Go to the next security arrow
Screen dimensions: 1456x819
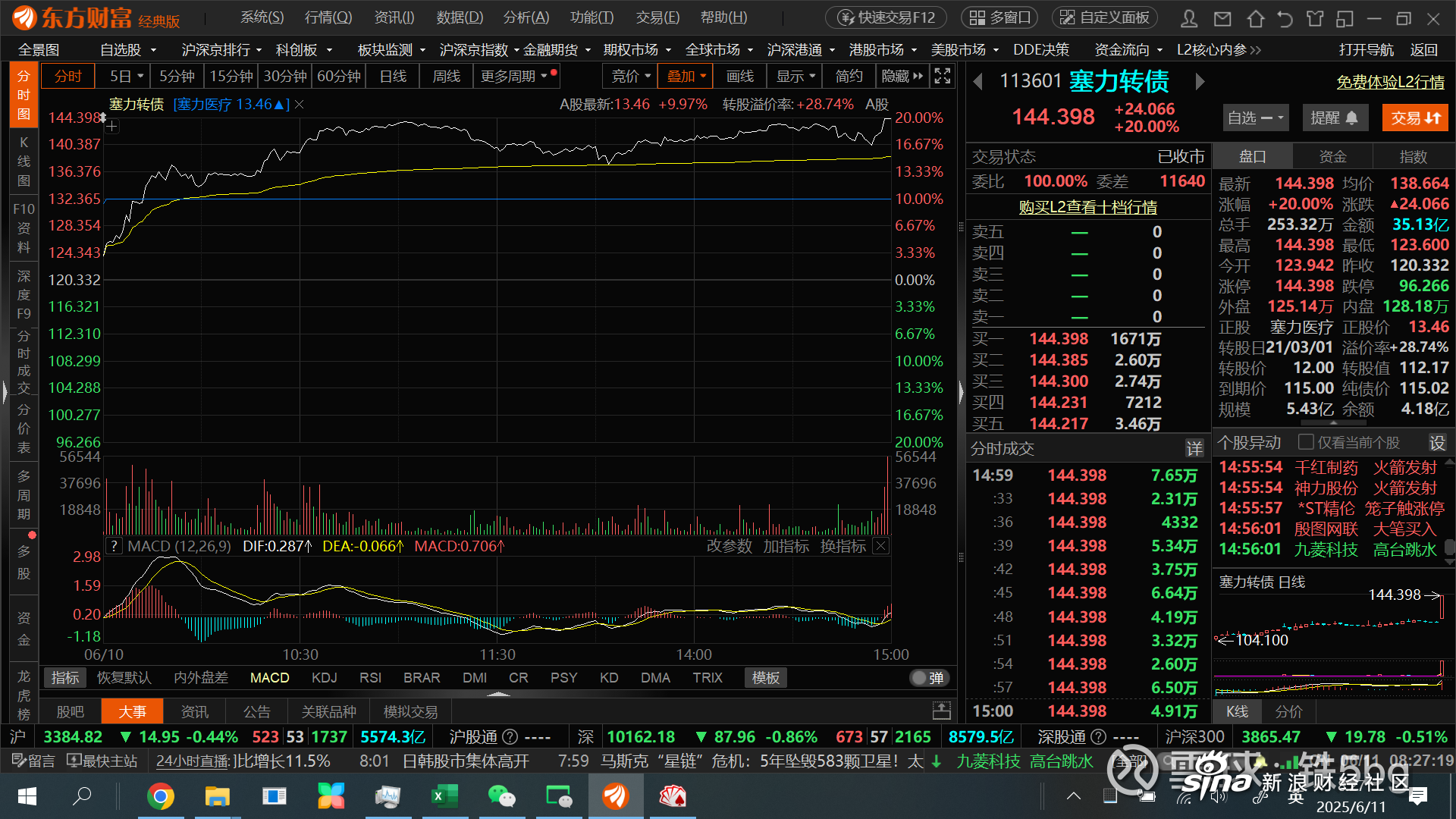tap(1200, 81)
